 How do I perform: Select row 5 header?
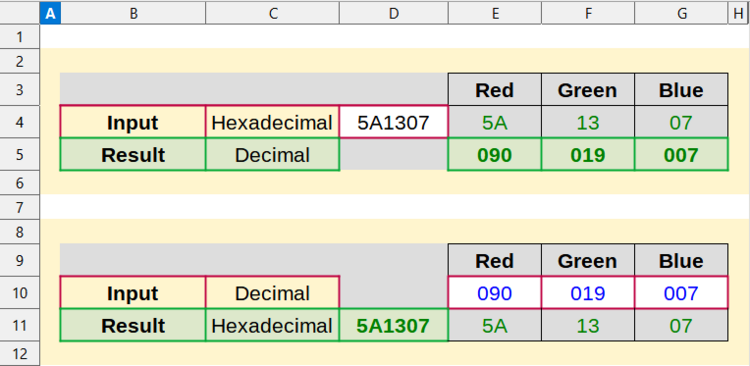coord(20,155)
